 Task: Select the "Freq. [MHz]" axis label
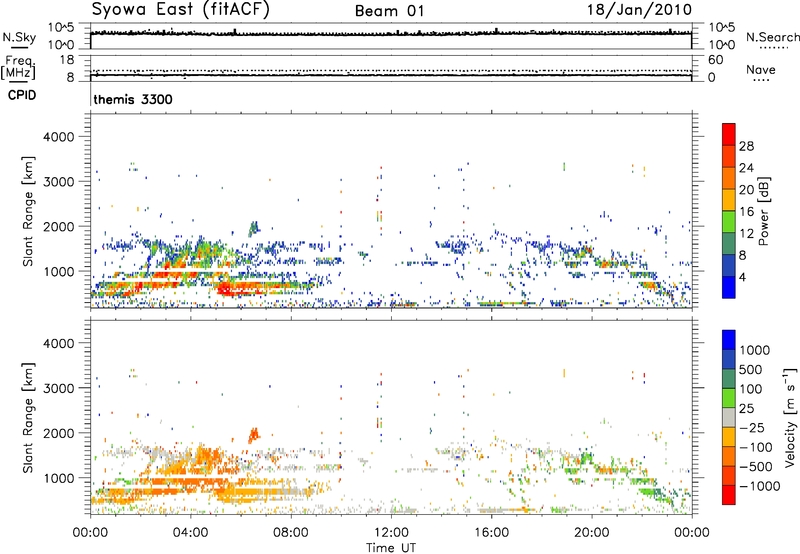pos(18,67)
